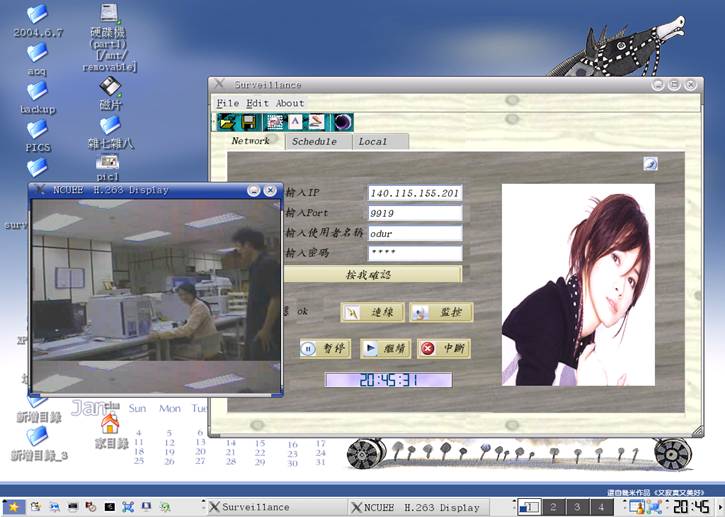Click the 監控 monitor button
The image size is (725, 517).
440,313
